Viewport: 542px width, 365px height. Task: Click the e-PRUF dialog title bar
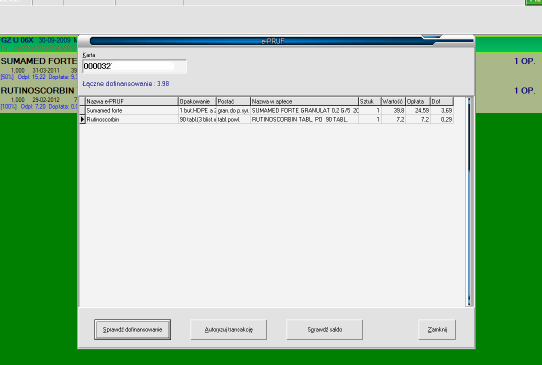click(x=273, y=41)
